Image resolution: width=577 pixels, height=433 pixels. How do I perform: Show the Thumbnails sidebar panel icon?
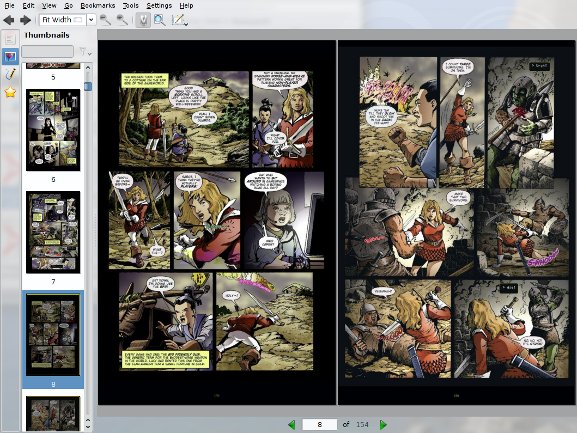point(10,56)
